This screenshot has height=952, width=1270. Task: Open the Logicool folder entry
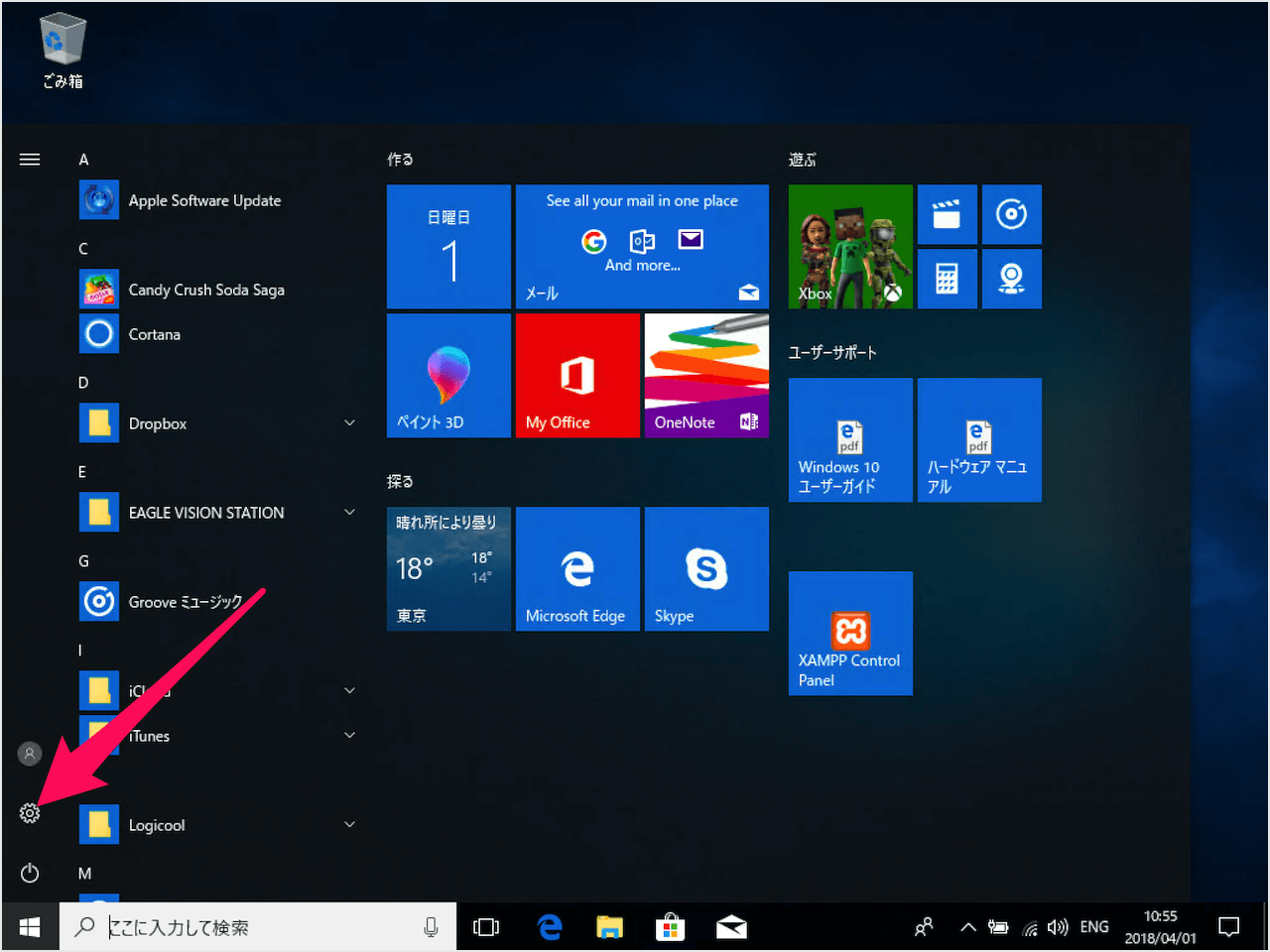click(218, 825)
